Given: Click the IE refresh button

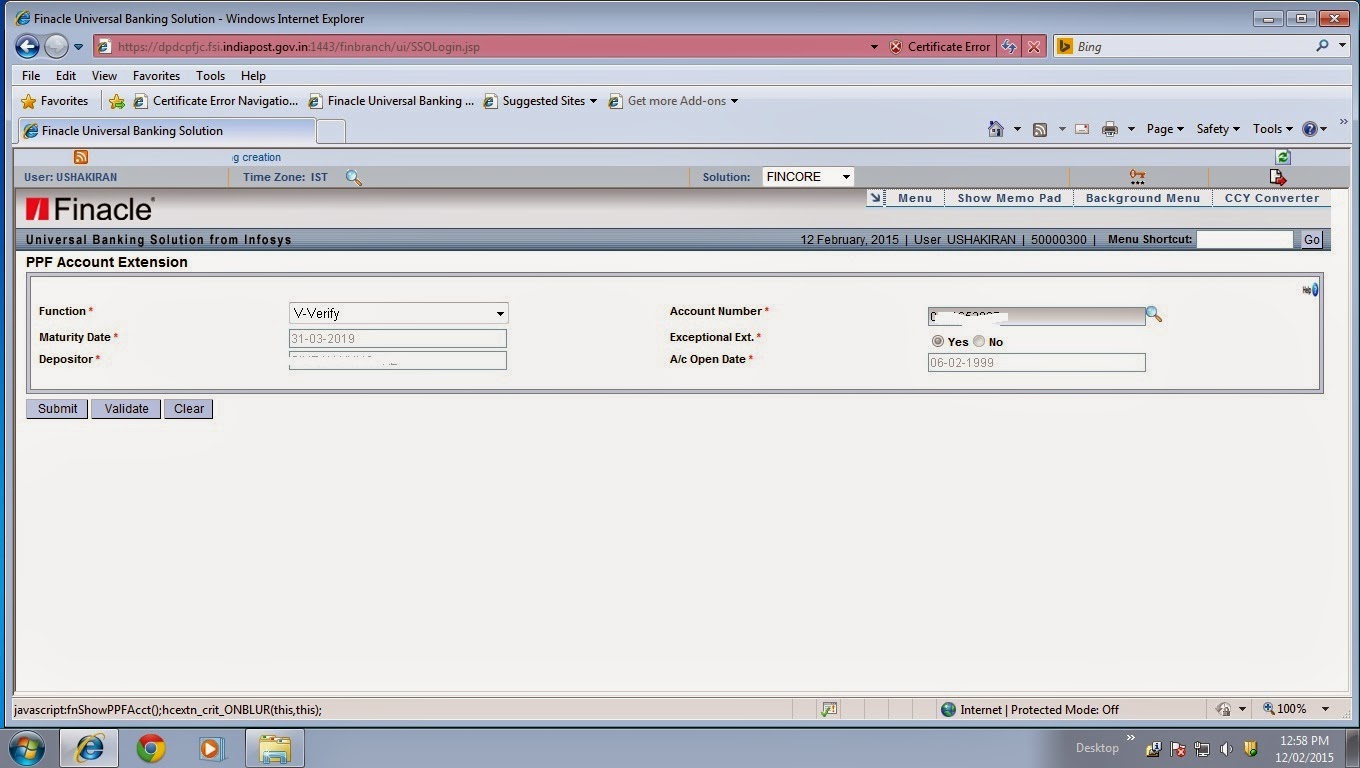Looking at the screenshot, I should tap(1009, 47).
